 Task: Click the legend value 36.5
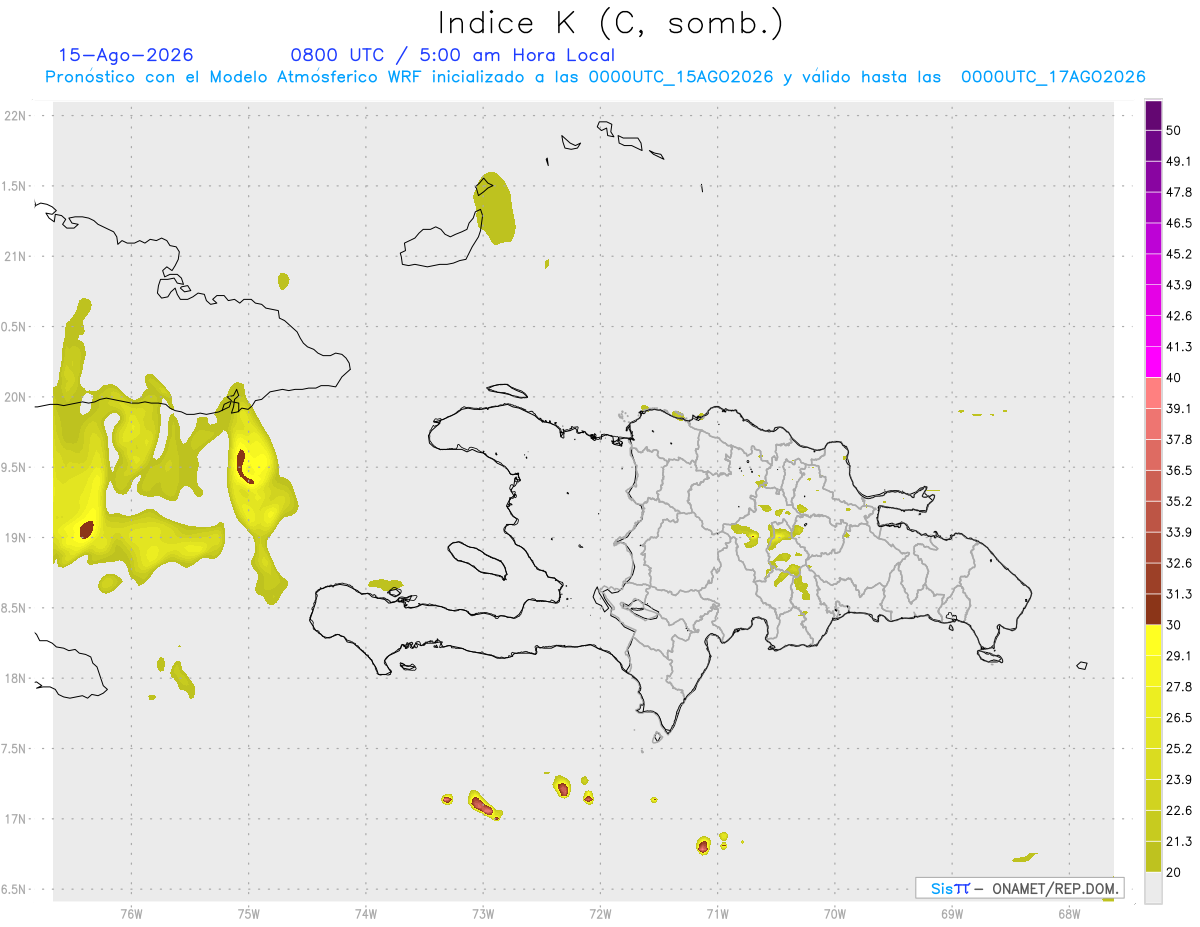pyautogui.click(x=1179, y=470)
